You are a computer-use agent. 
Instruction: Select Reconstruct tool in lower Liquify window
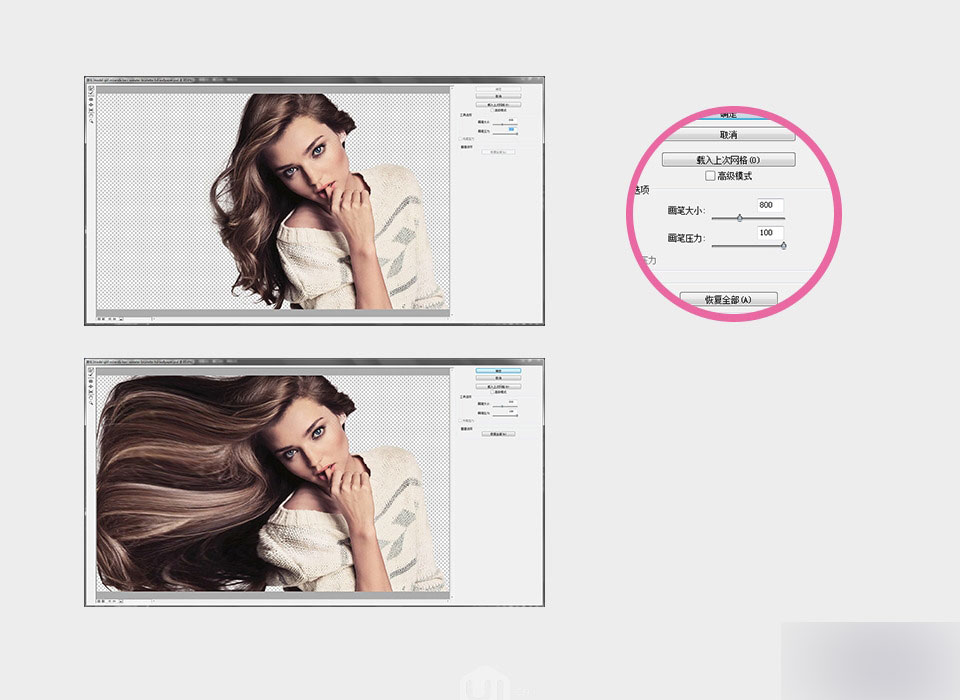tap(91, 375)
